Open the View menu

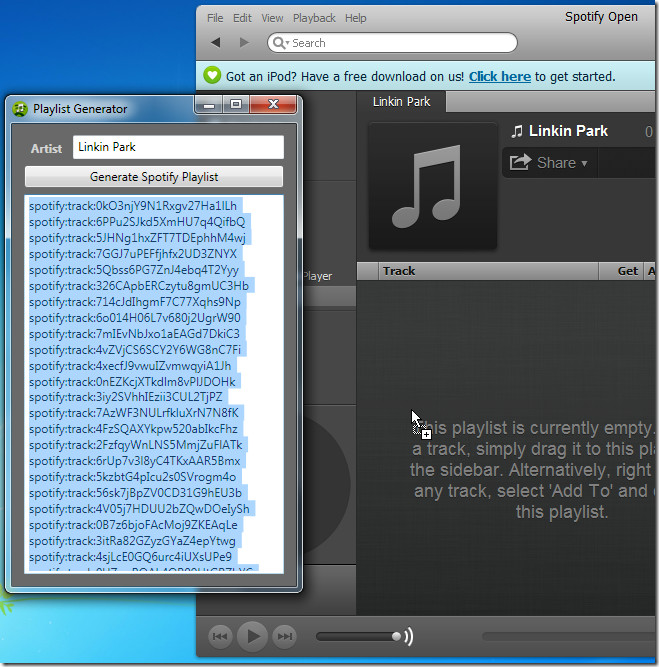[x=272, y=18]
